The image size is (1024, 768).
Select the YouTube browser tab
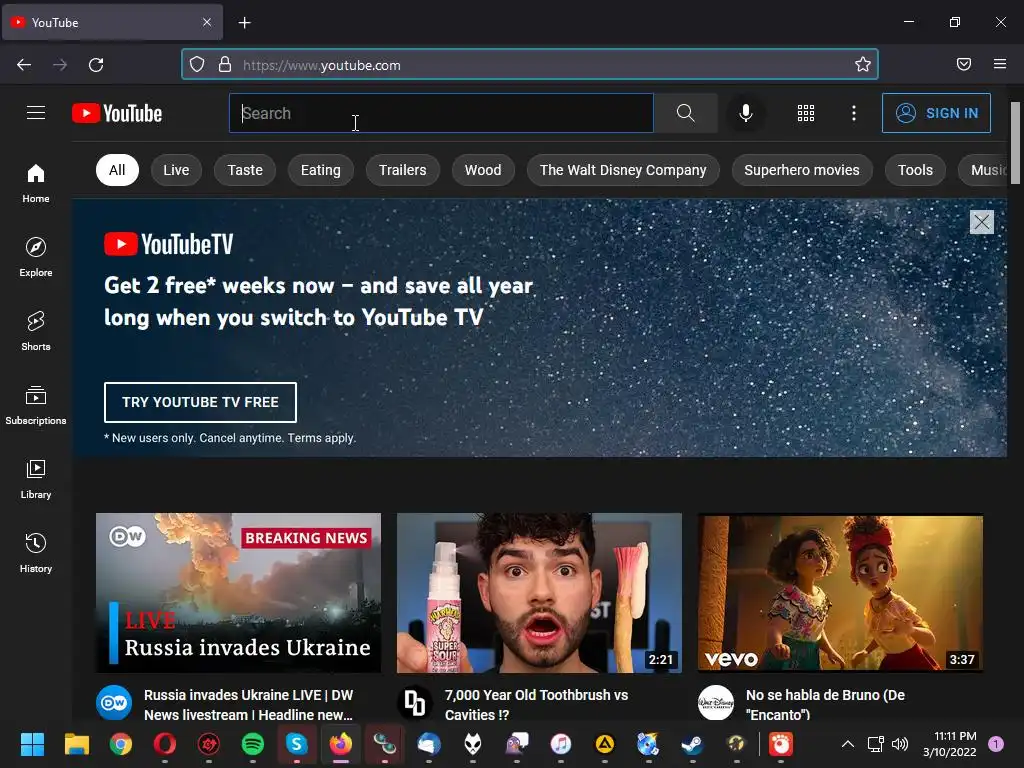pyautogui.click(x=112, y=22)
